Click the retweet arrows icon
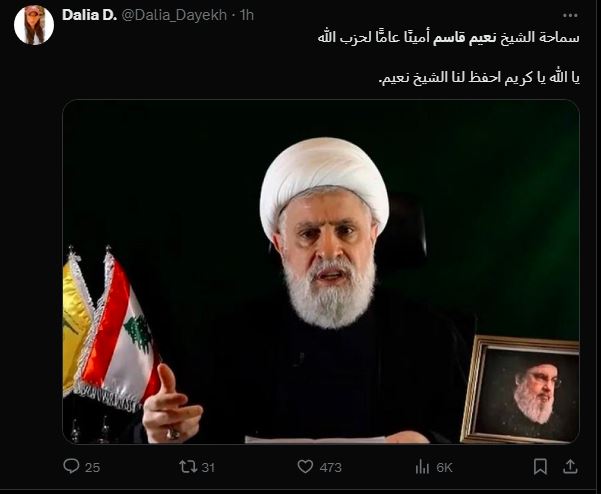The image size is (601, 494). click(x=188, y=466)
